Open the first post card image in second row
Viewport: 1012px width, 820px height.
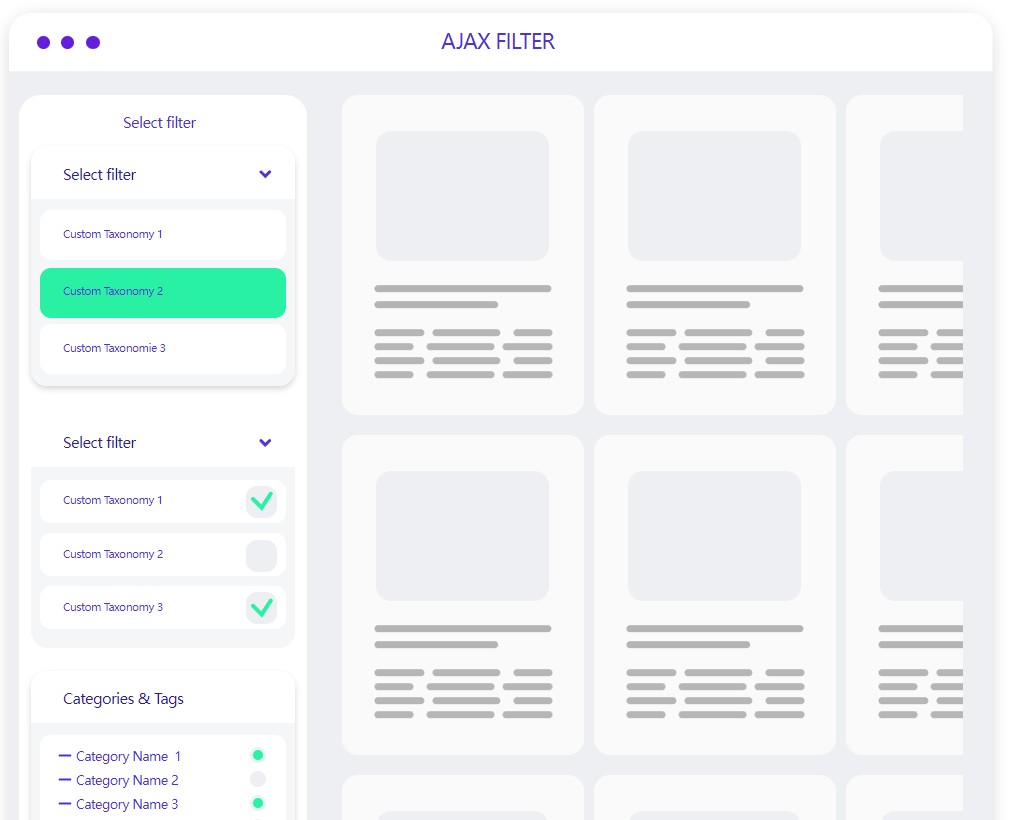pyautogui.click(x=462, y=536)
